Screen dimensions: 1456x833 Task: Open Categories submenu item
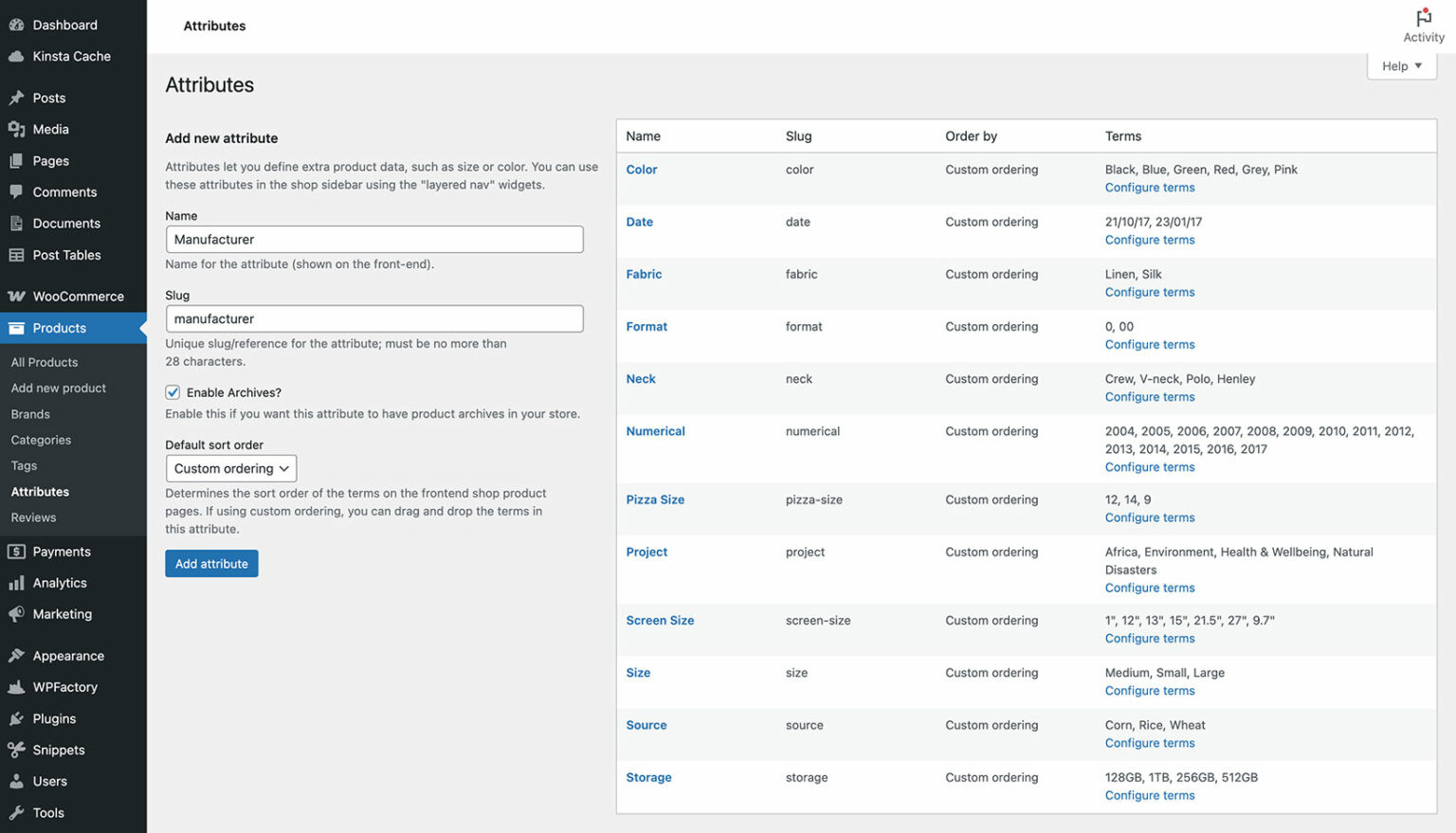click(x=41, y=440)
